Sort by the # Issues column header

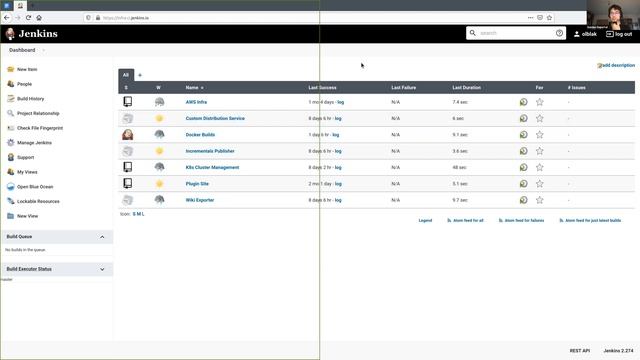click(x=576, y=88)
